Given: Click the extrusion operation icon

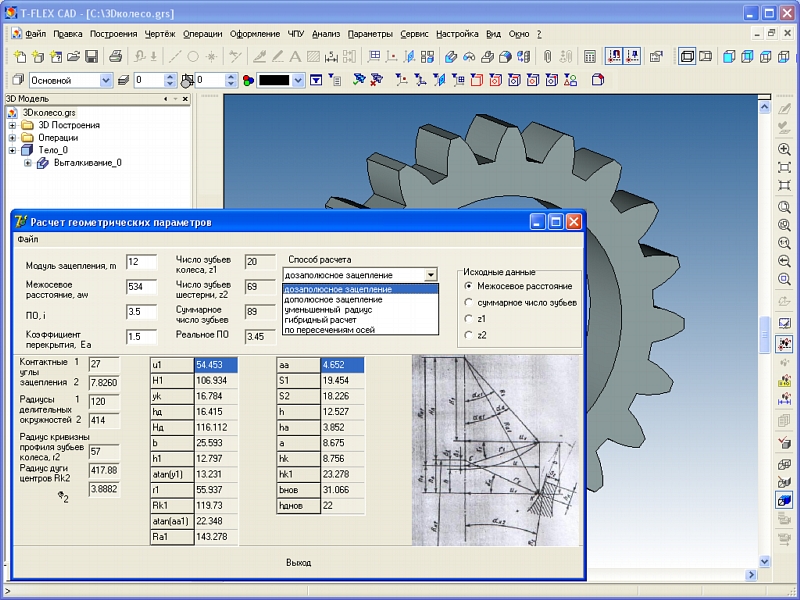Looking at the screenshot, I should pos(451,56).
